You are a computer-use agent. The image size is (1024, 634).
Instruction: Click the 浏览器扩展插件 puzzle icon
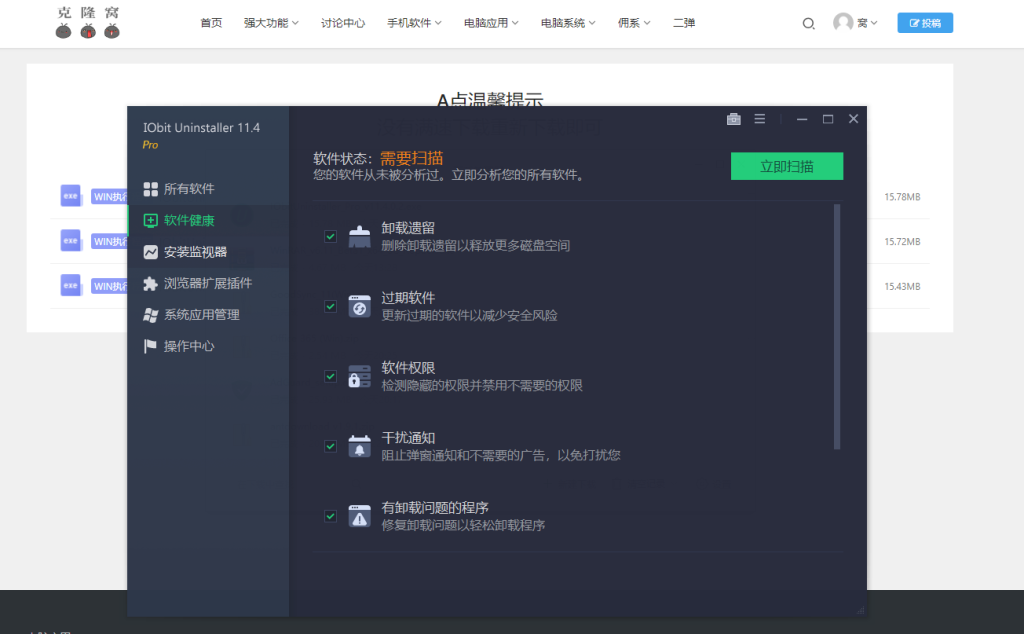point(150,283)
